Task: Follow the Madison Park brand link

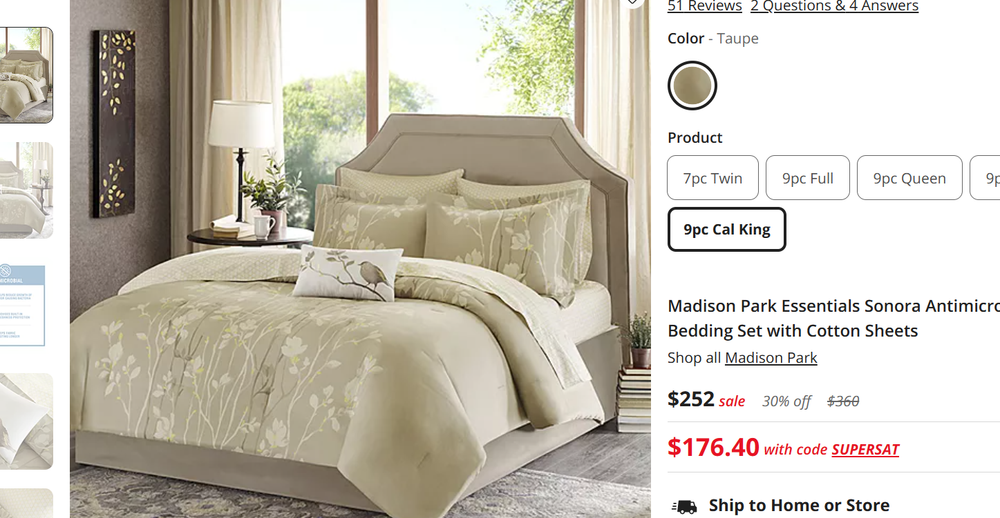Action: (771, 358)
